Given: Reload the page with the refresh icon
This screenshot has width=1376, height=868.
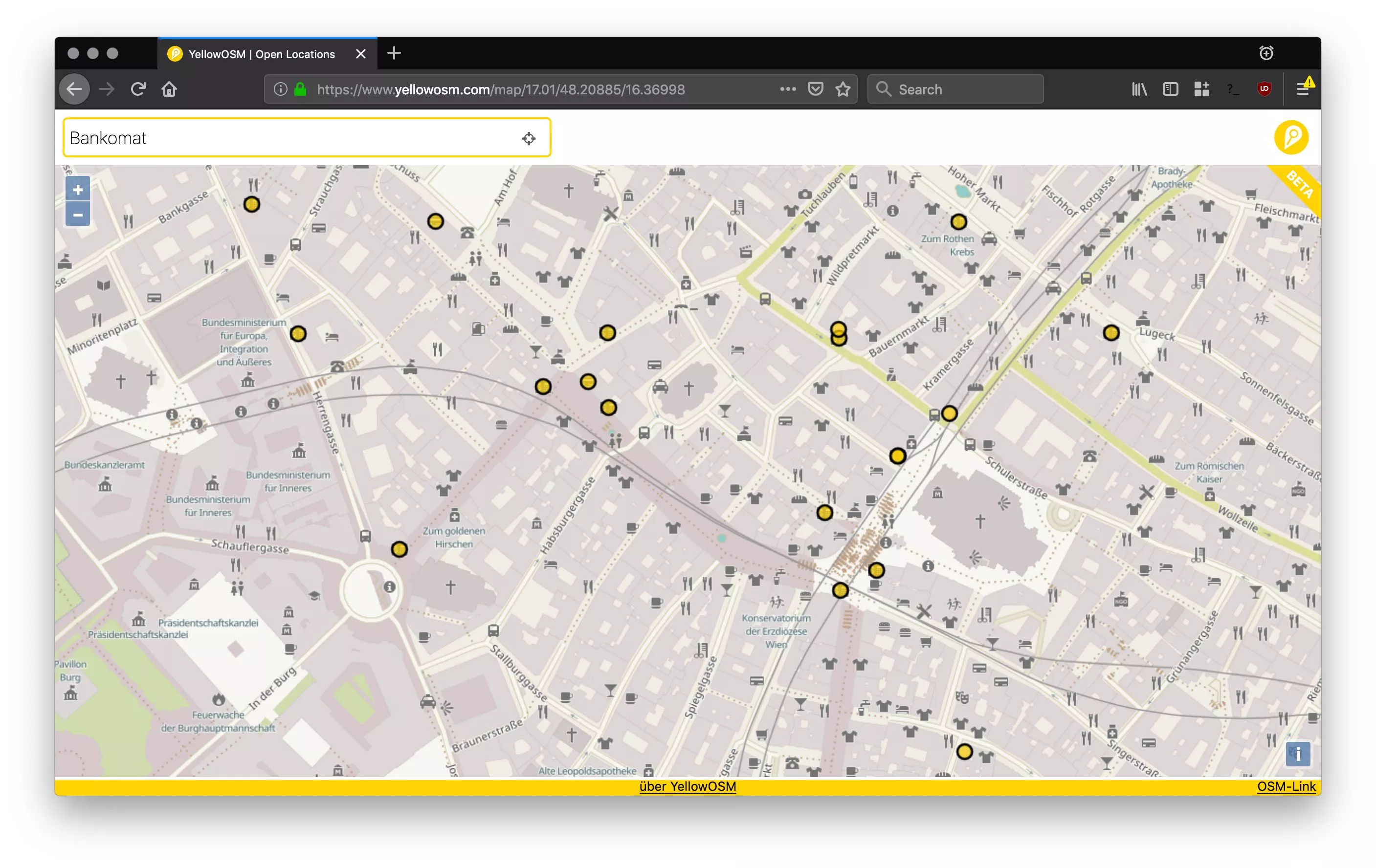Looking at the screenshot, I should pos(138,88).
